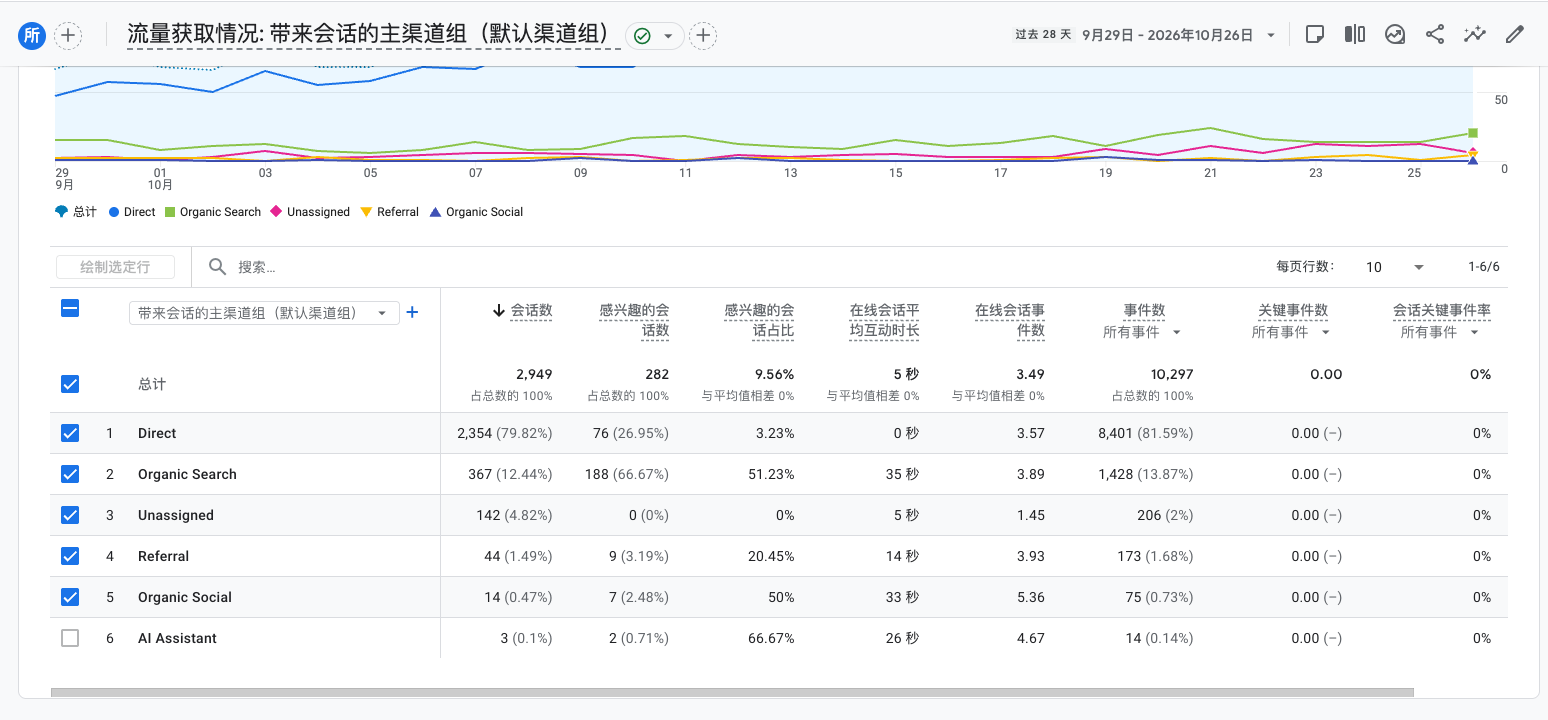Toggle the header select-all checkbox

pos(70,308)
